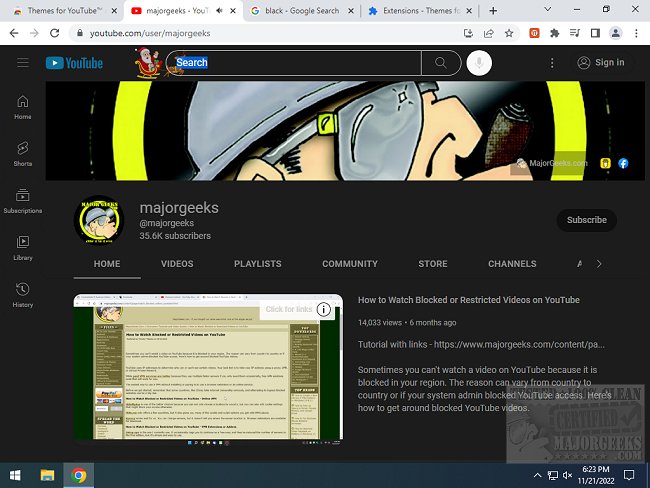Open MajorGeeks.com banner link
The image size is (650, 488).
552,163
